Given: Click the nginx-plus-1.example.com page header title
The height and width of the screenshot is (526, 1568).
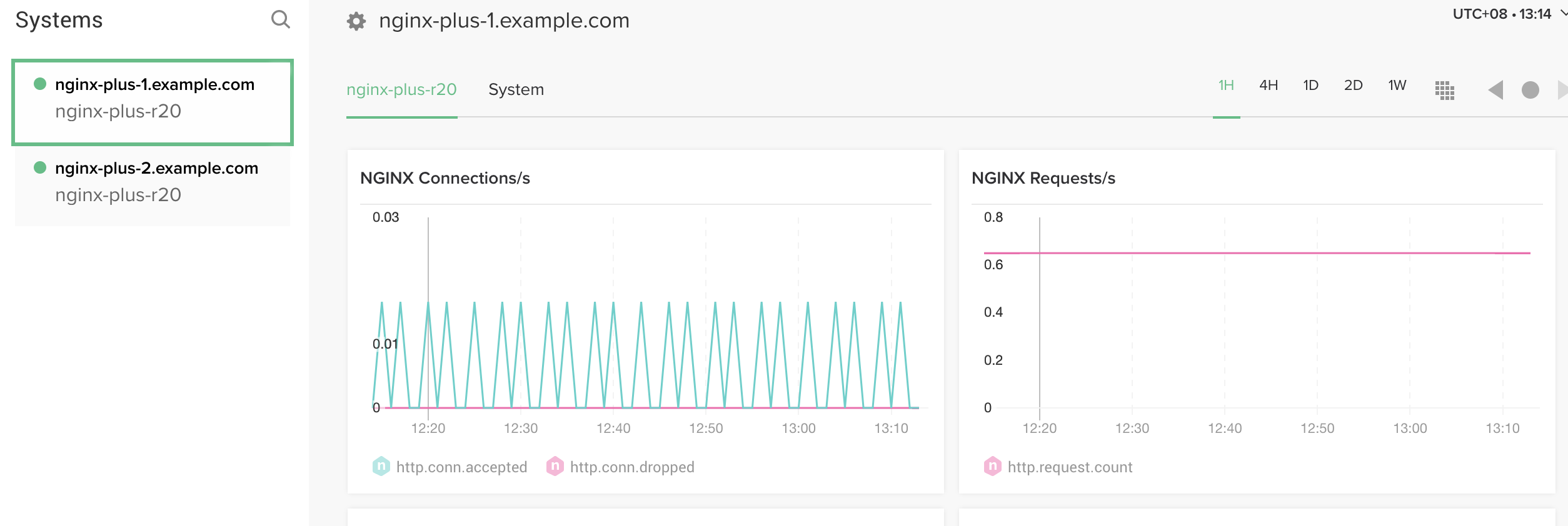Looking at the screenshot, I should click(504, 21).
